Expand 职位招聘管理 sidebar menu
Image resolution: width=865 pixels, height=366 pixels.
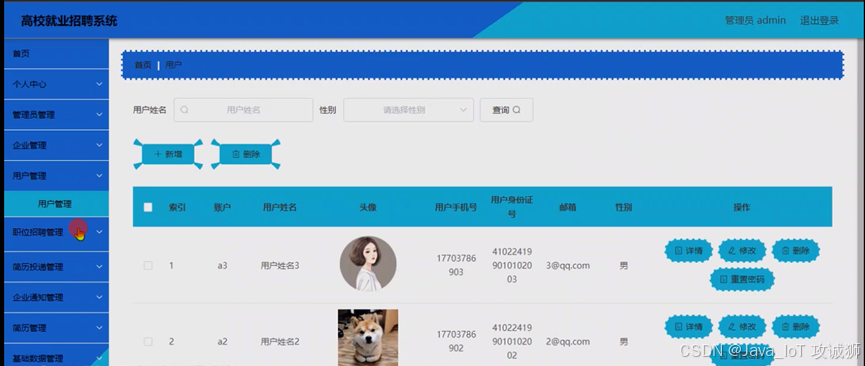tap(56, 232)
